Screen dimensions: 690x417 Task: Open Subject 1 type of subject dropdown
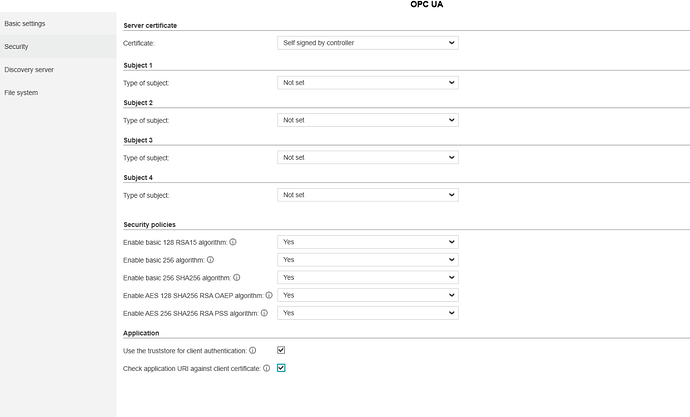click(367, 82)
